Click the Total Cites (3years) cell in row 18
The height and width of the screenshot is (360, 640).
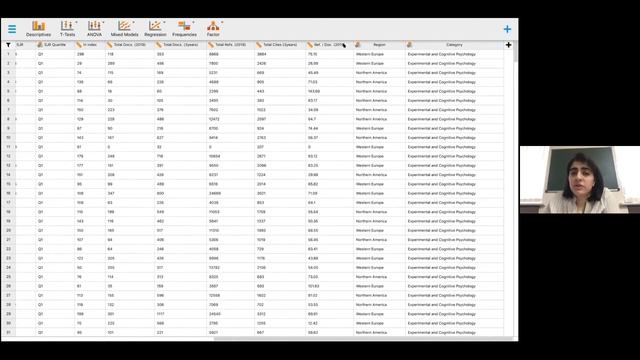[x=280, y=212]
